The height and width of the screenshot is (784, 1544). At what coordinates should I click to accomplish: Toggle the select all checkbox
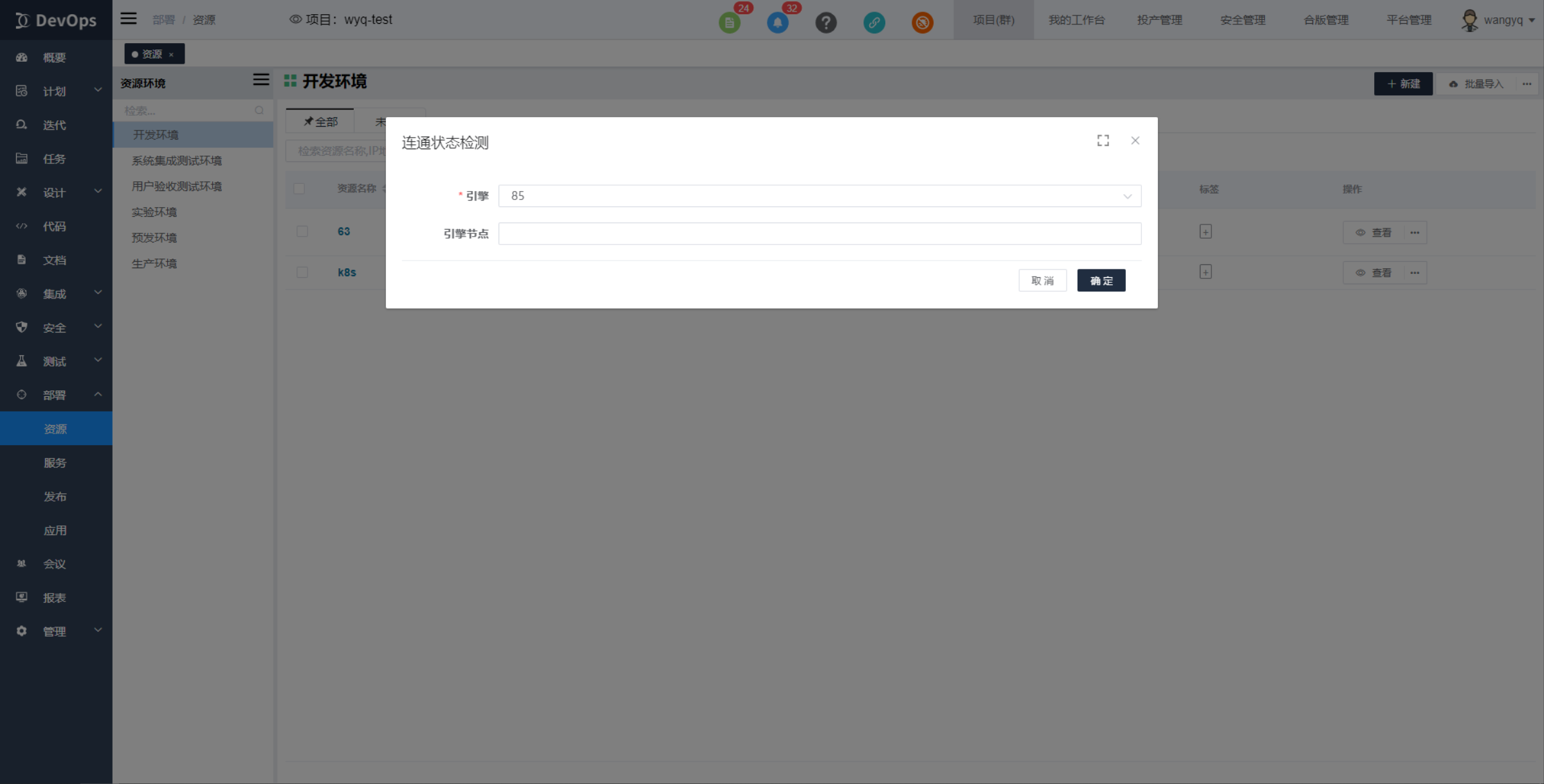click(x=299, y=189)
